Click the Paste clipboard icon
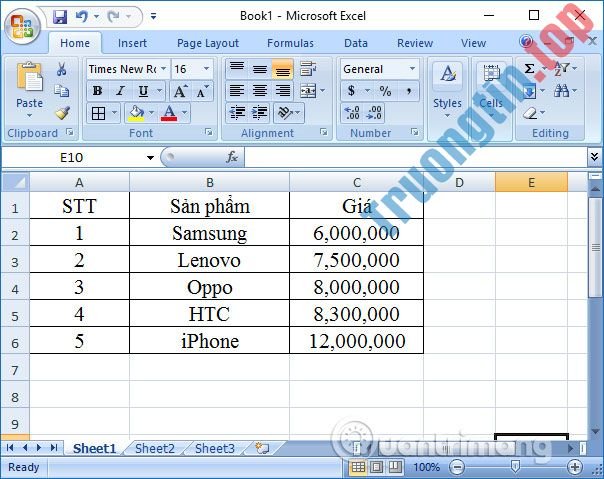The height and width of the screenshot is (479, 604). coord(30,77)
